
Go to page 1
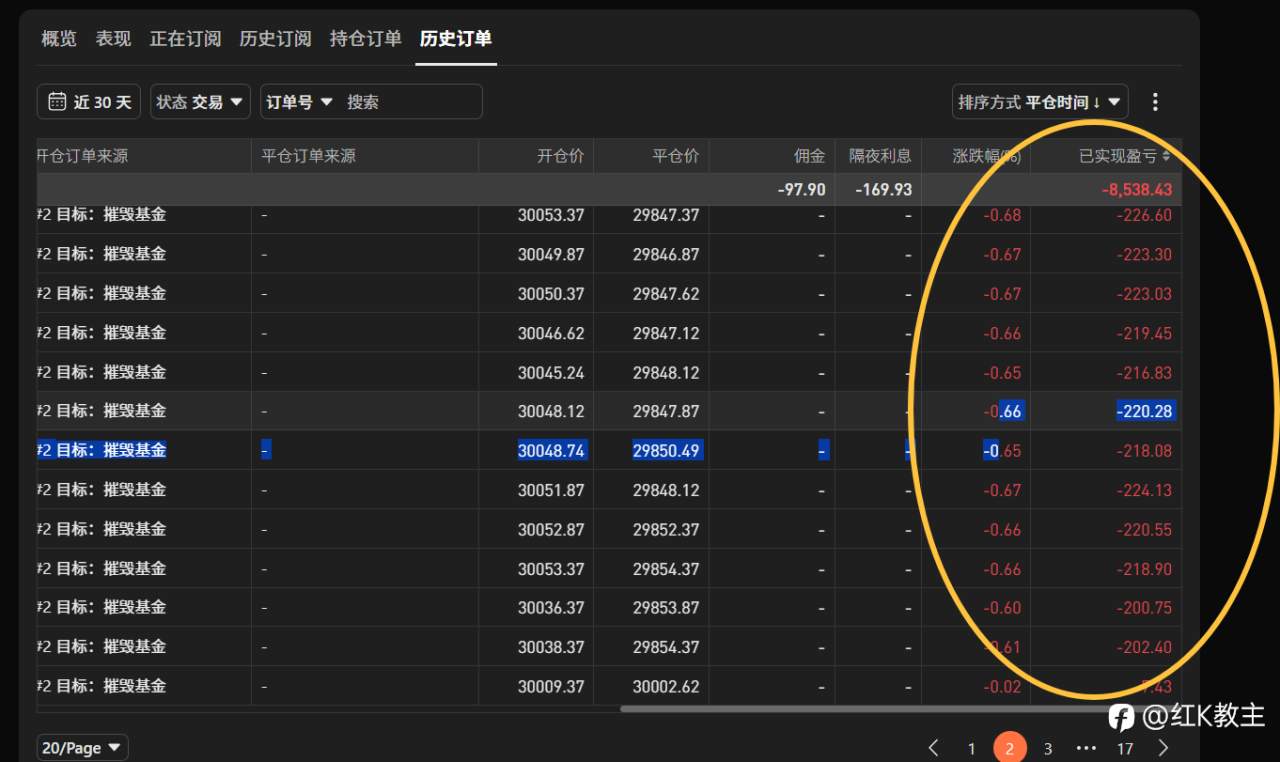point(971,748)
